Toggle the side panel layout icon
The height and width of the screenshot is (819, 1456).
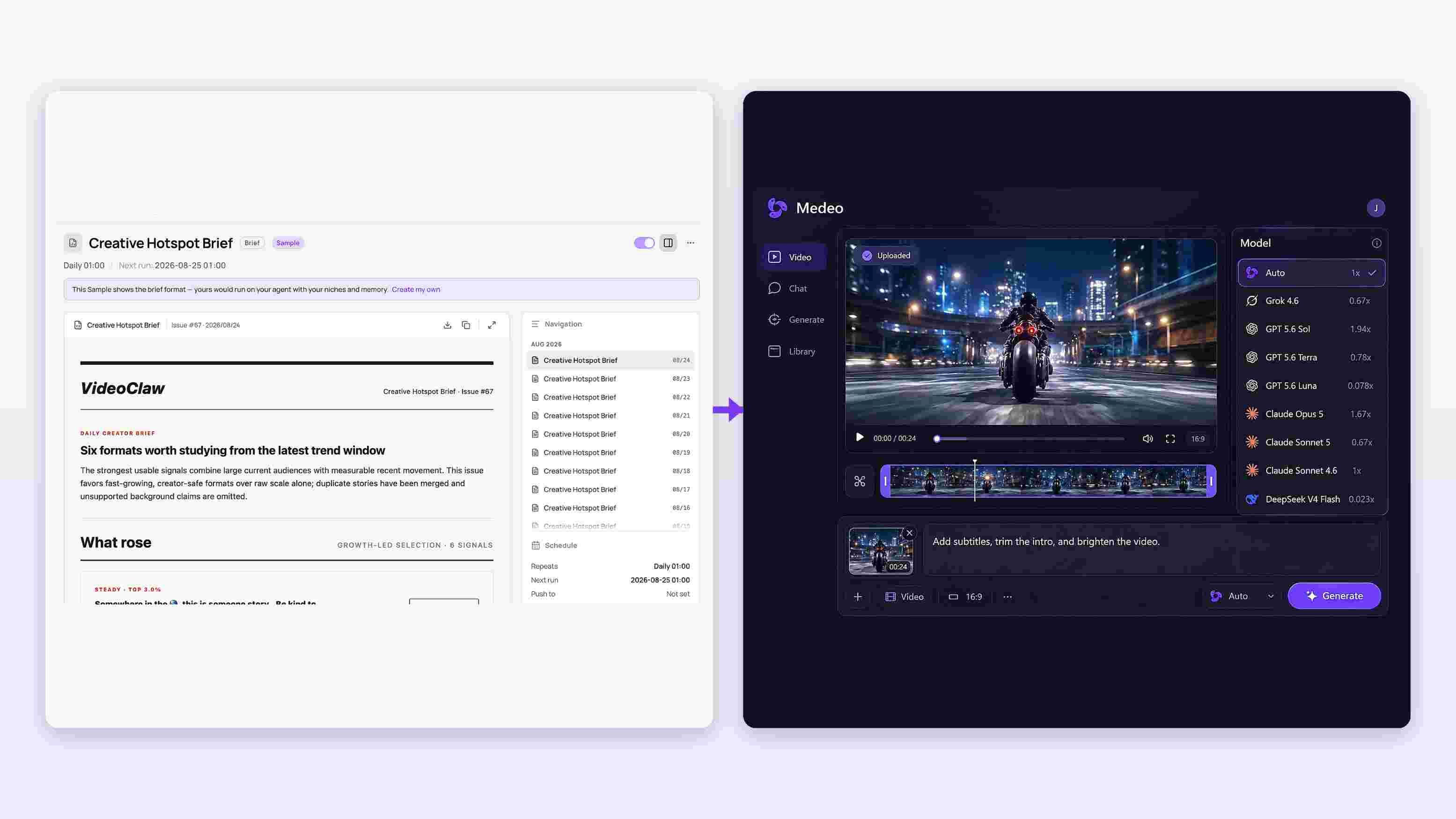(x=668, y=243)
